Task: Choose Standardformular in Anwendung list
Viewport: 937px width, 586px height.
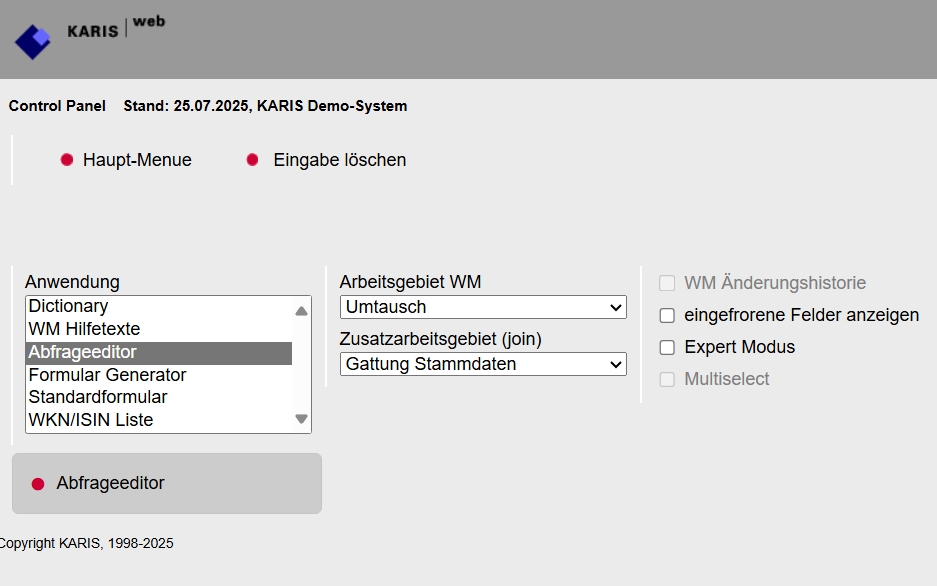Action: pyautogui.click(x=159, y=397)
